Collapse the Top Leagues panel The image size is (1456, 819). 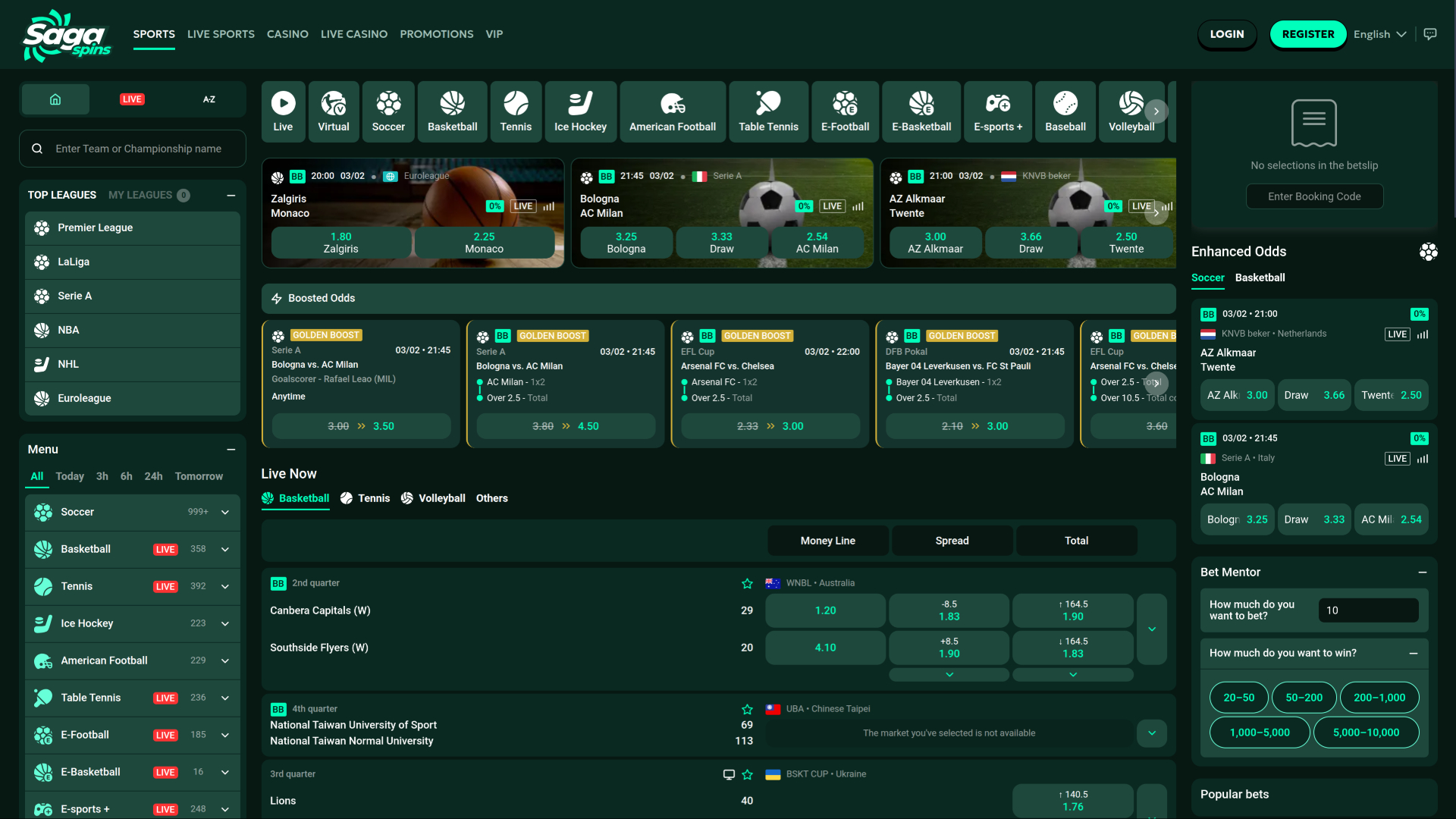pyautogui.click(x=231, y=195)
